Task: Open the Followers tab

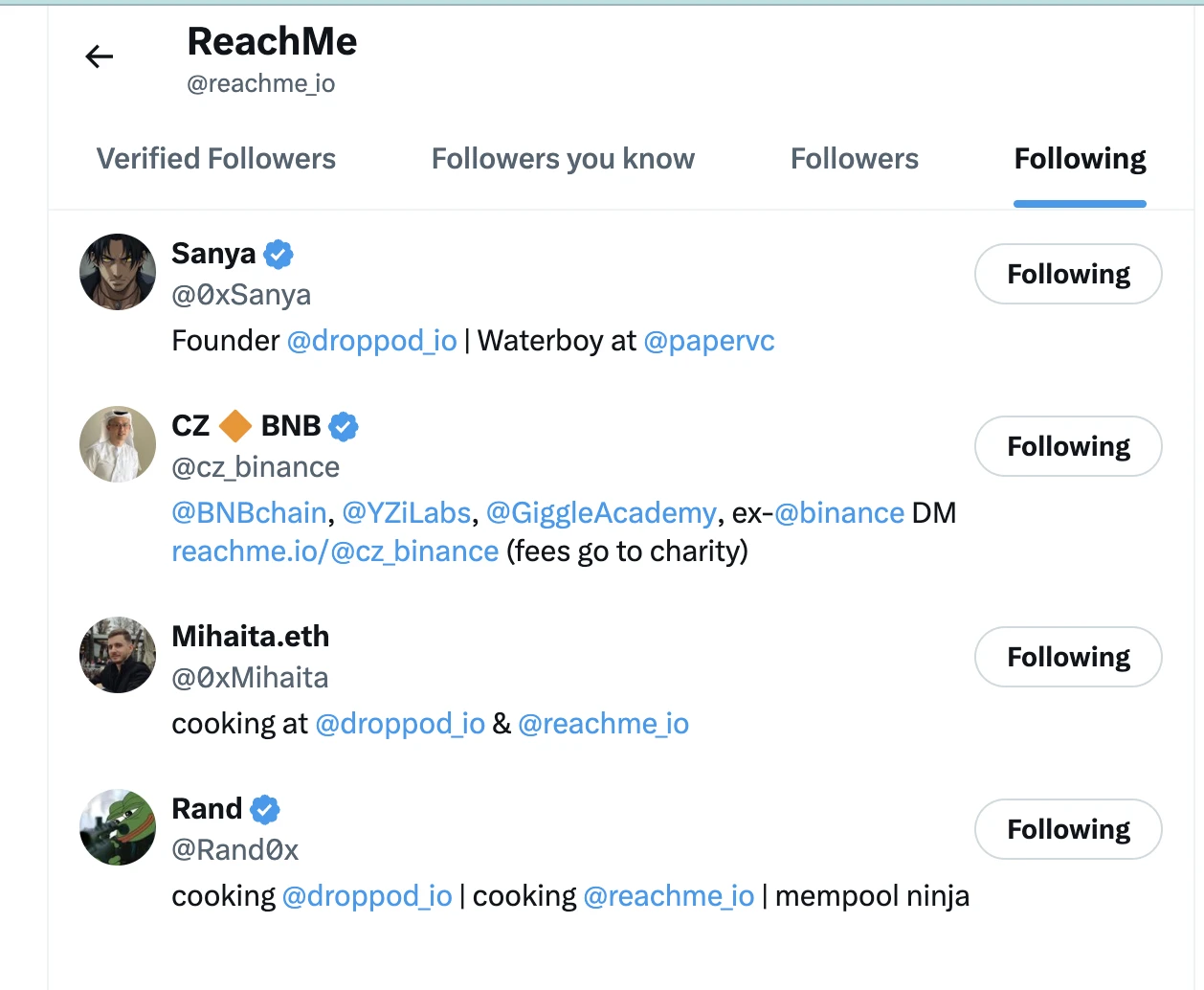Action: point(854,159)
